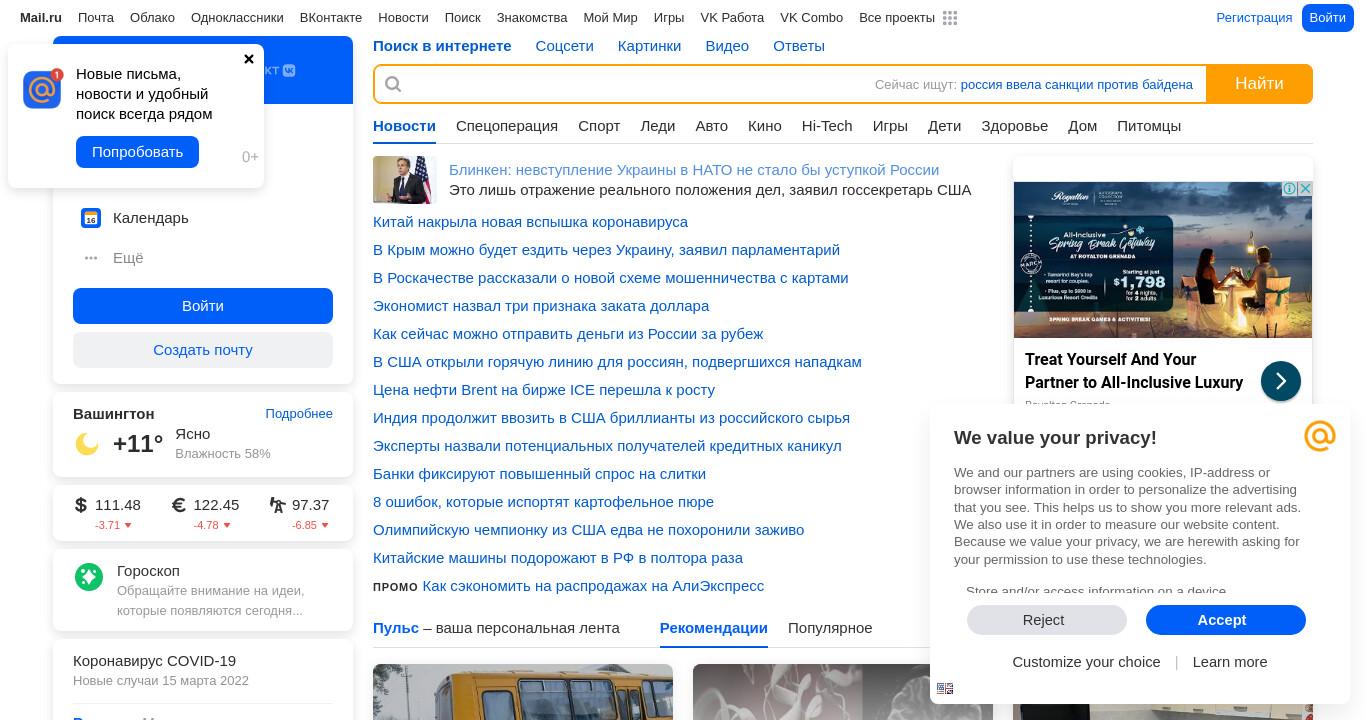This screenshot has height=720, width=1366.
Task: Switch to 'Картинки' search tab
Action: (x=649, y=46)
